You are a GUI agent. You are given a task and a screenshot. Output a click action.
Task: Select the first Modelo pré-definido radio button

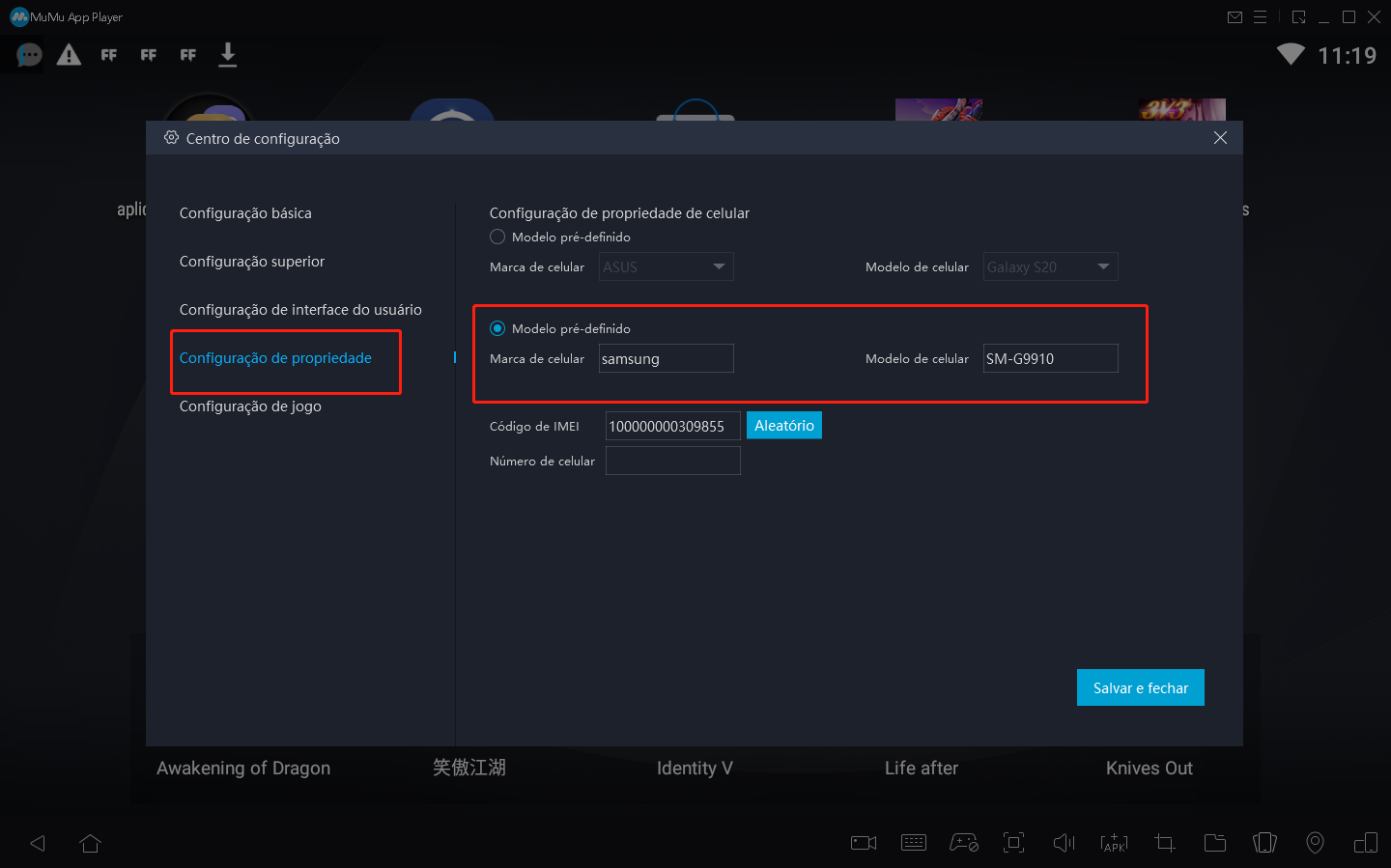point(497,237)
